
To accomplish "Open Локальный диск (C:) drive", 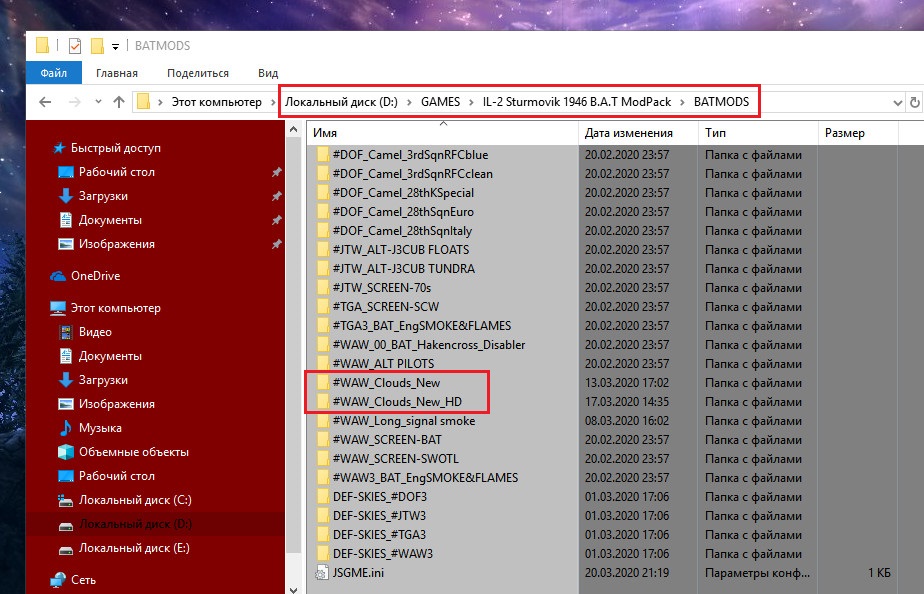I will pos(135,500).
